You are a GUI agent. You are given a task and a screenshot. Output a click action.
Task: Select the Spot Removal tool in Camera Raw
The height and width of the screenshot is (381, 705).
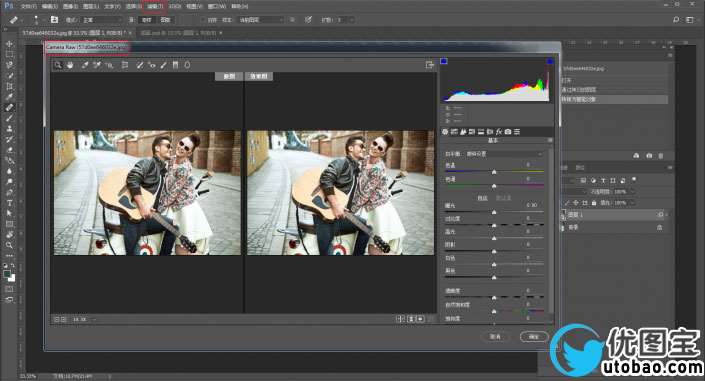coord(140,65)
